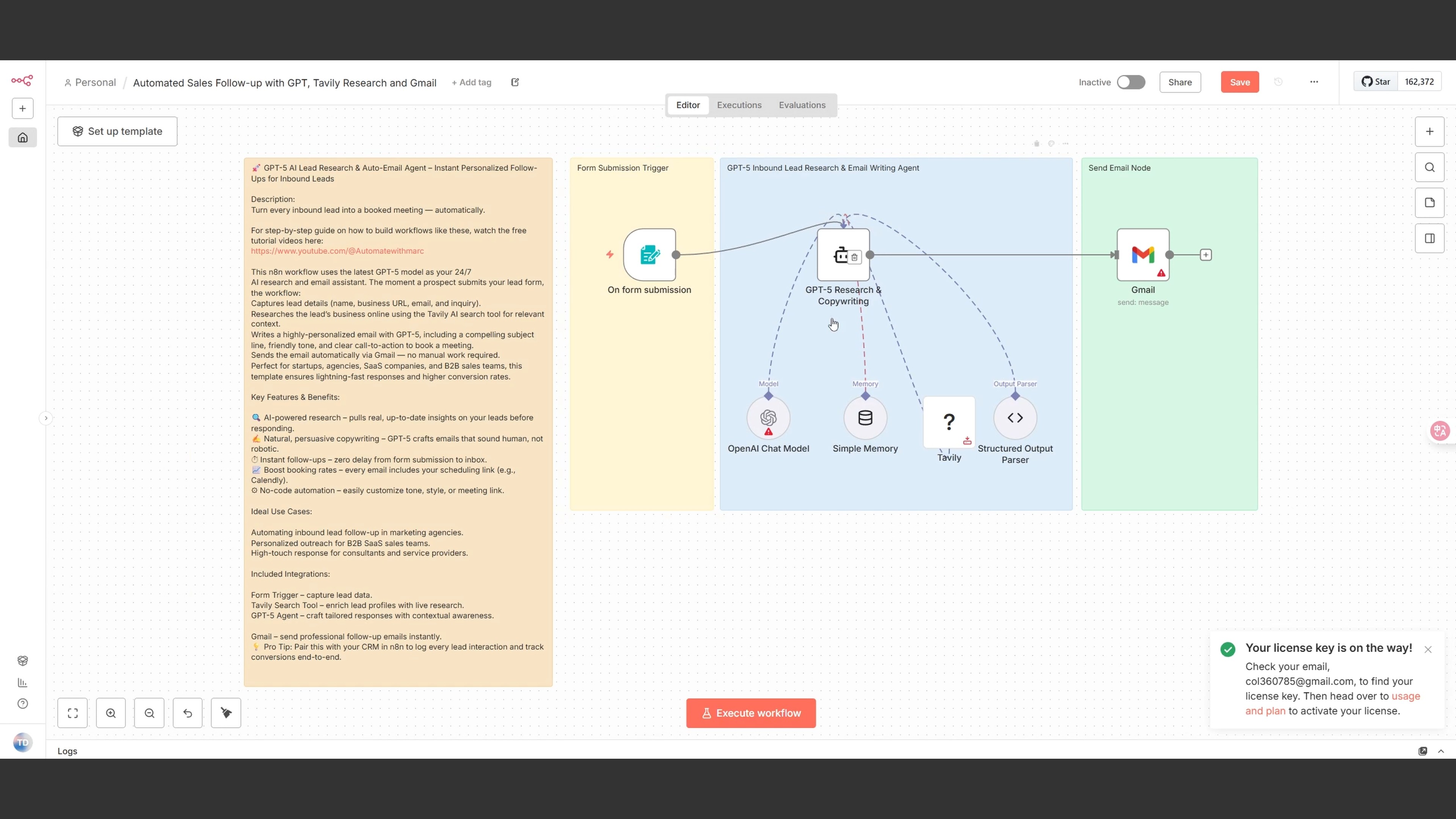Open the Automatewithmarc YouTube link
This screenshot has height=819, width=1456.
click(x=337, y=251)
